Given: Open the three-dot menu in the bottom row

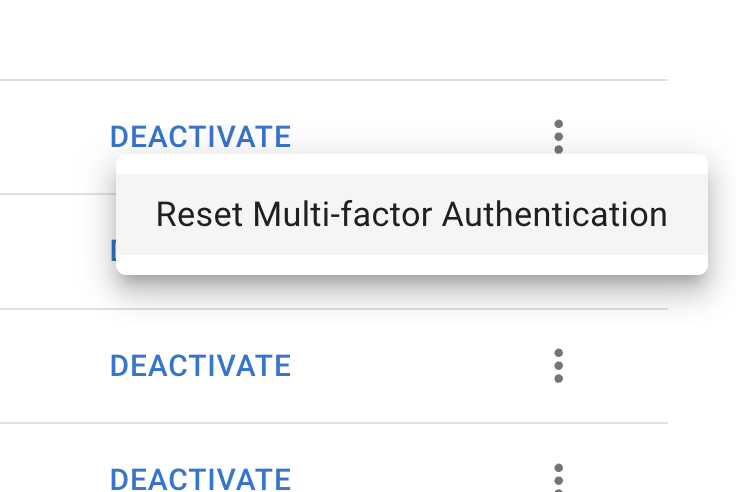Looking at the screenshot, I should pos(558,478).
